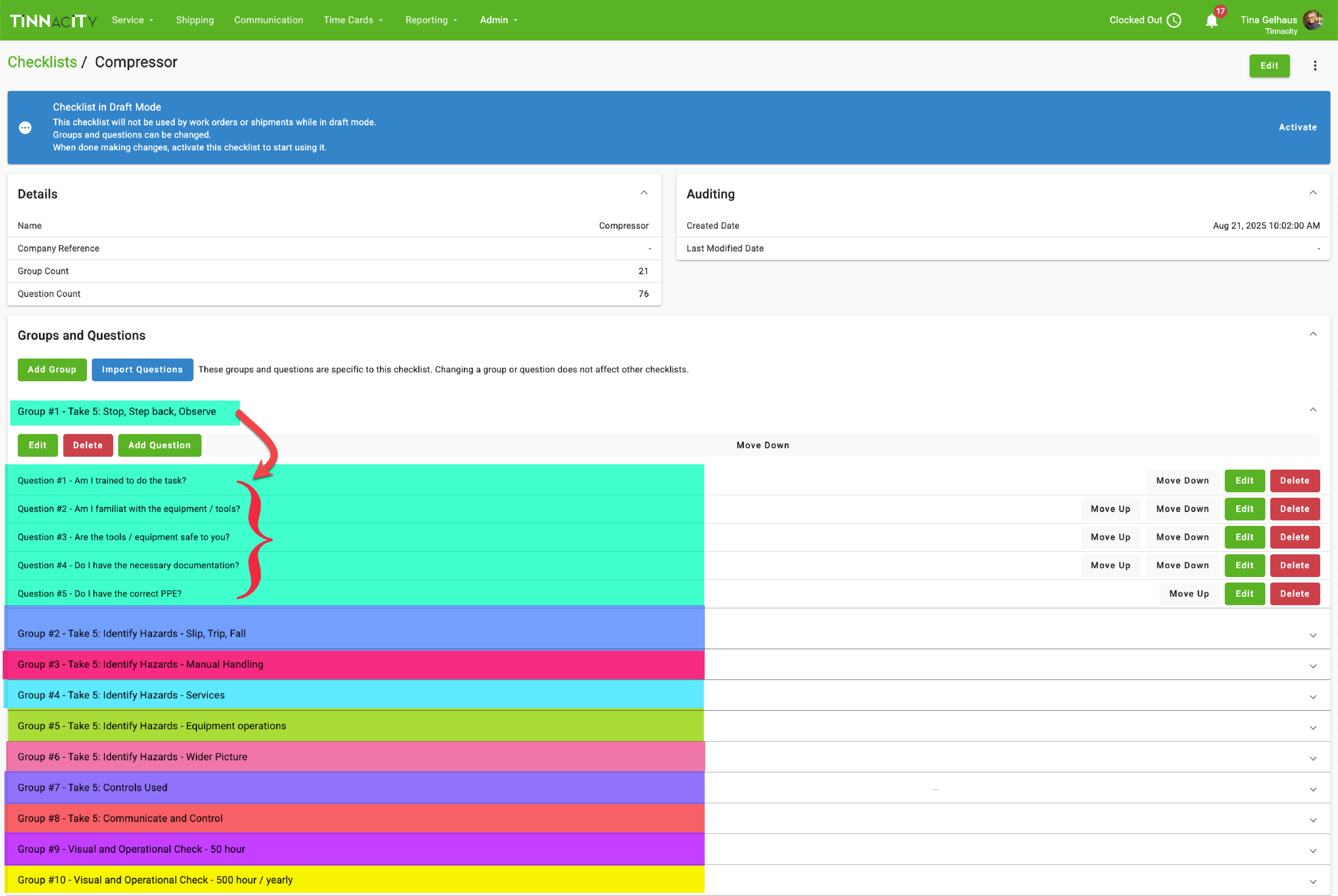Open the Reporting menu
The image size is (1338, 896).
coord(431,20)
